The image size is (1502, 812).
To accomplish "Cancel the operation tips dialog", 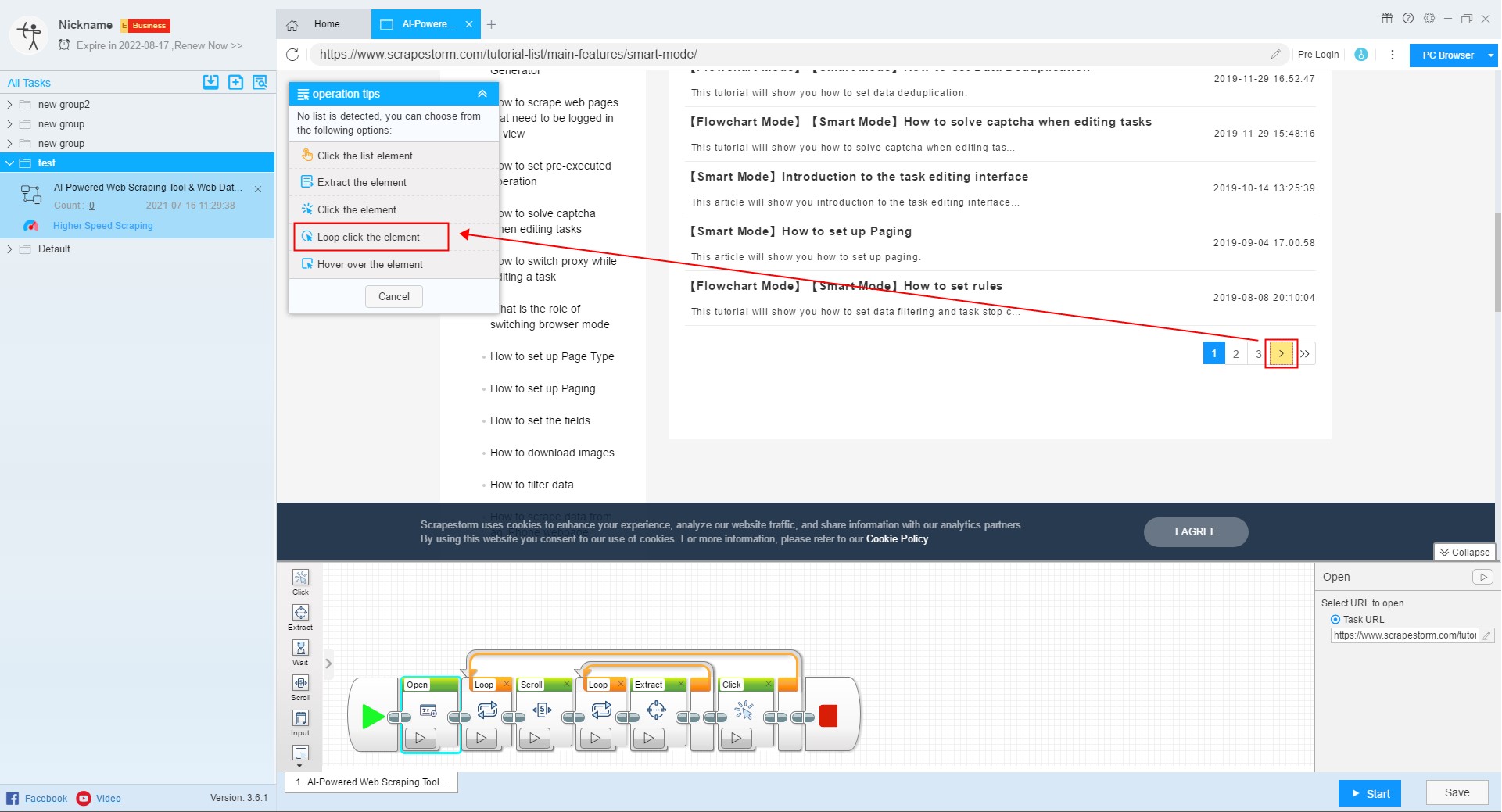I will pyautogui.click(x=394, y=296).
